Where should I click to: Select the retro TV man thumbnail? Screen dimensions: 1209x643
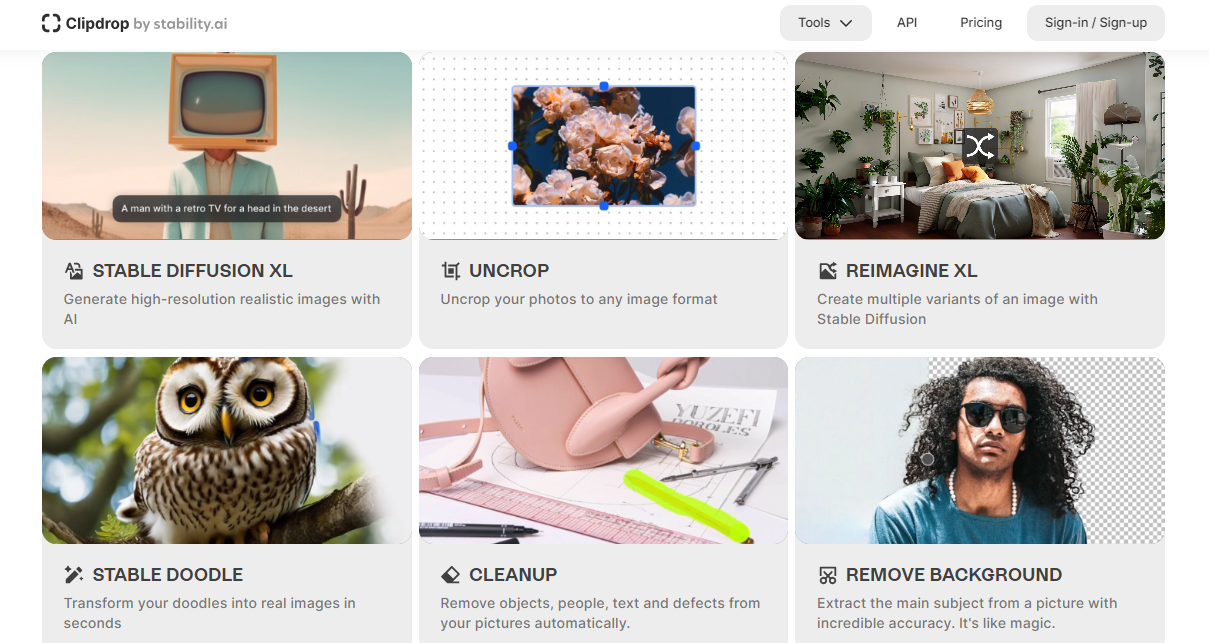point(227,146)
